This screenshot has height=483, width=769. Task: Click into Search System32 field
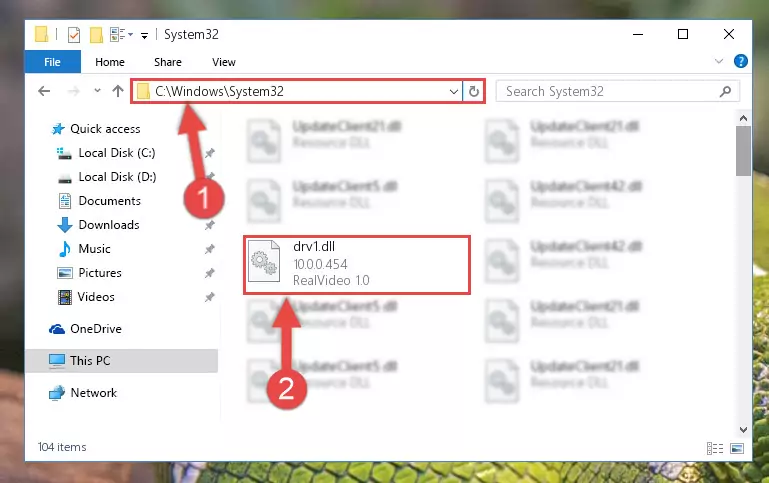pos(611,91)
